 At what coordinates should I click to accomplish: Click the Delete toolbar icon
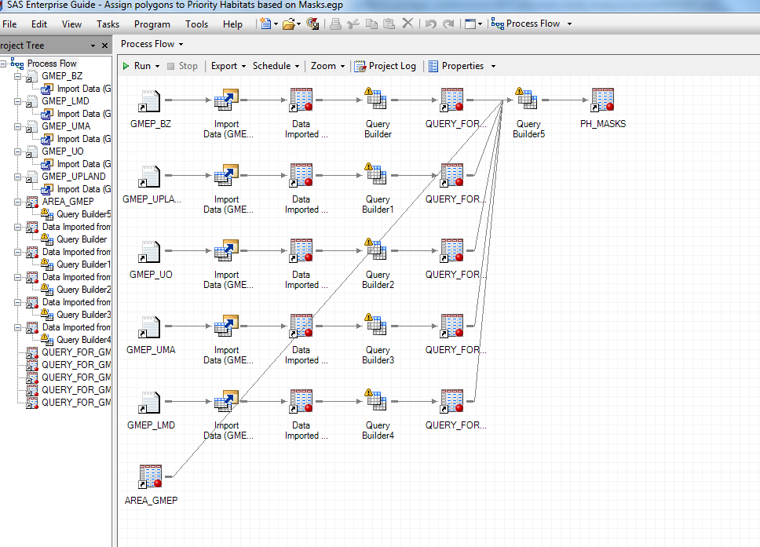pos(408,24)
